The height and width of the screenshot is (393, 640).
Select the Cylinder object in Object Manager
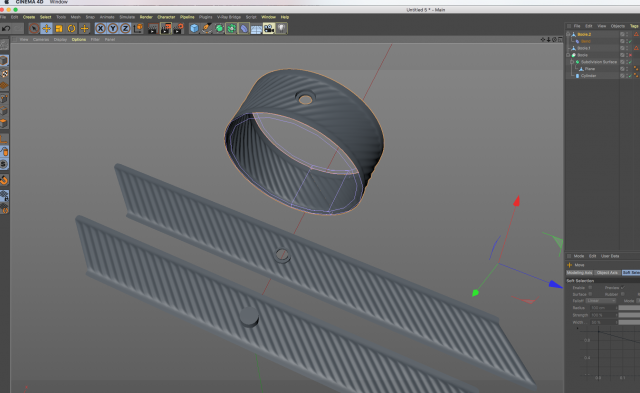tap(589, 76)
